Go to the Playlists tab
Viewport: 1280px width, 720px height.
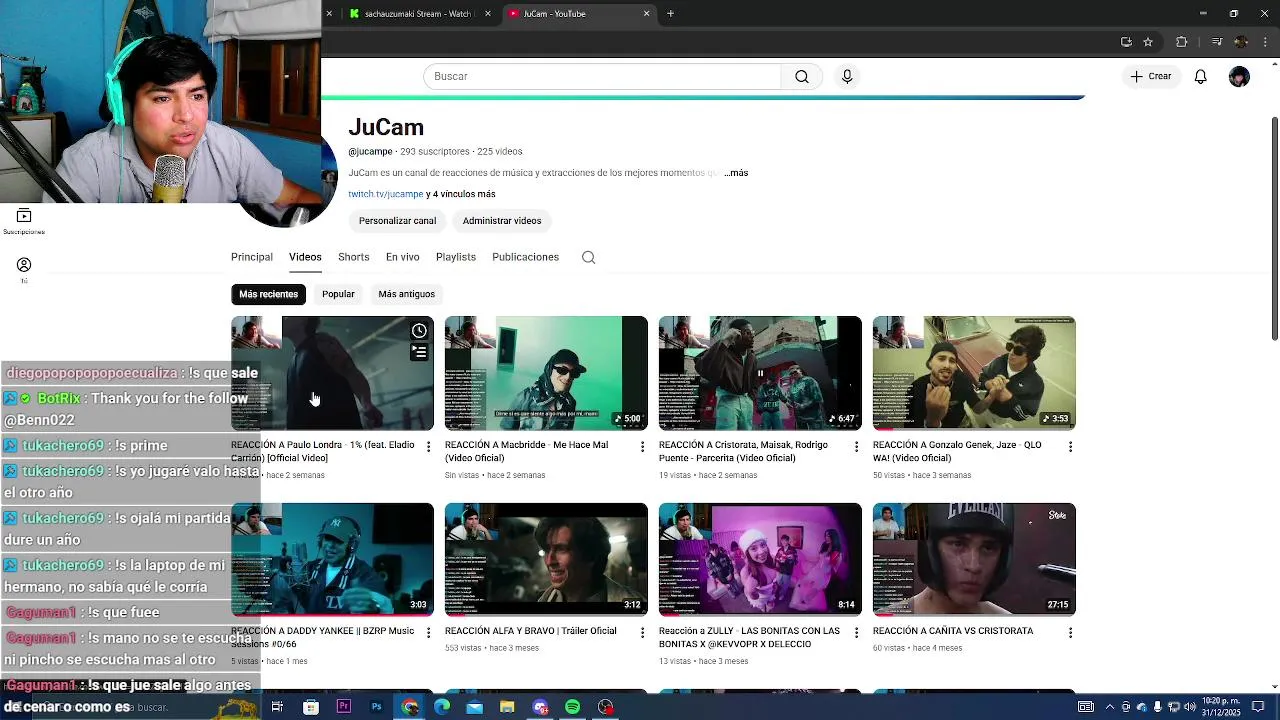[x=456, y=257]
